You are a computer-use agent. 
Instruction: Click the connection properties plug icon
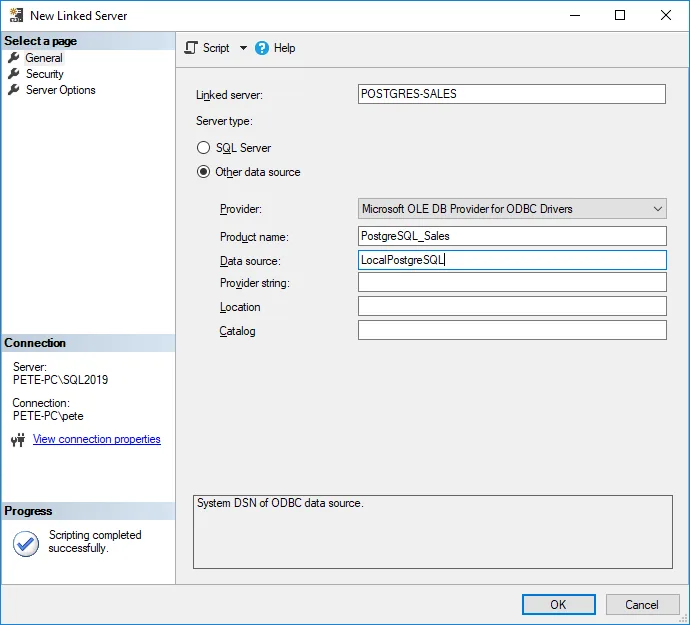pyautogui.click(x=18, y=440)
